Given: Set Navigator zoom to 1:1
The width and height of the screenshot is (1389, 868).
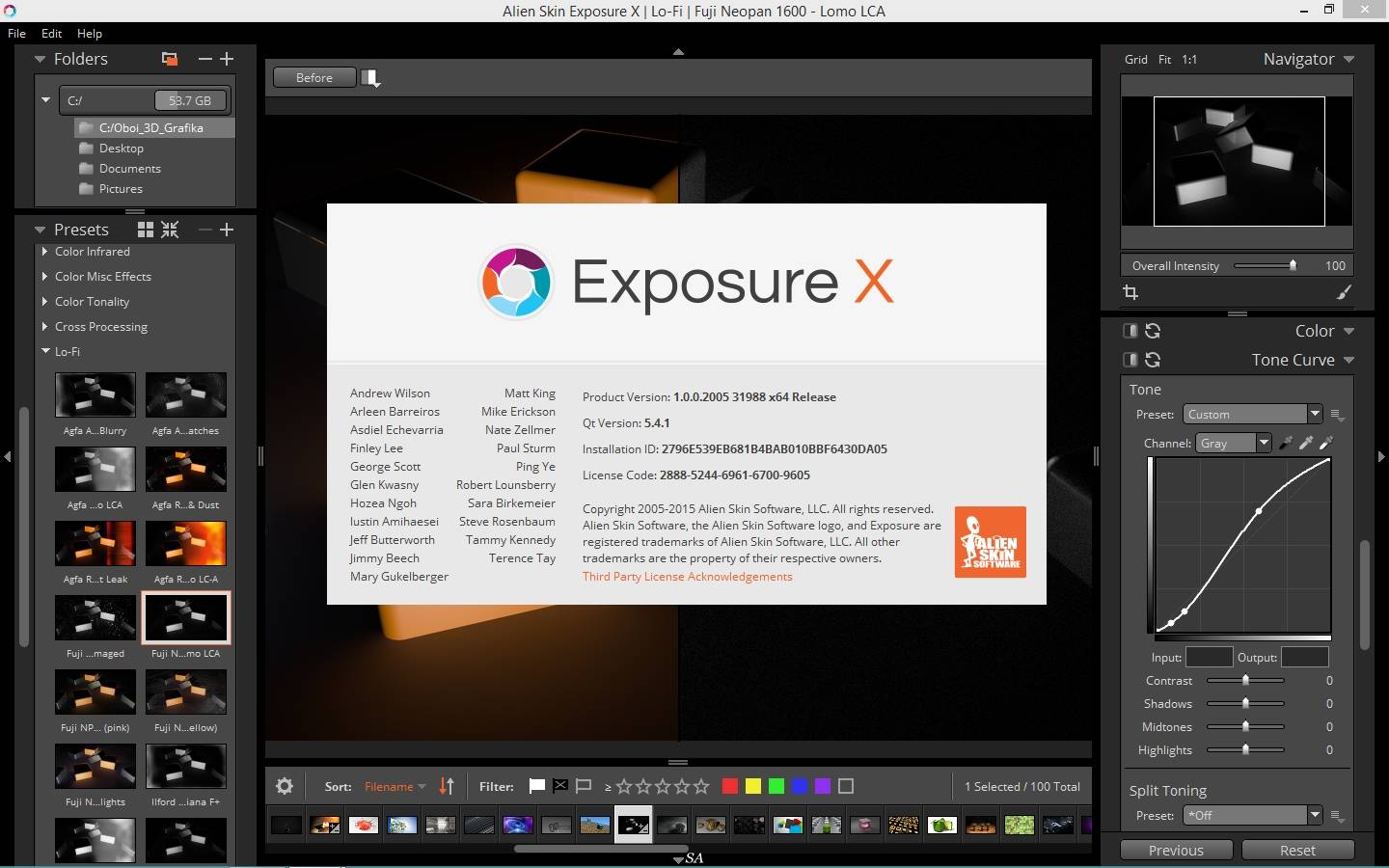Looking at the screenshot, I should coord(1189,60).
